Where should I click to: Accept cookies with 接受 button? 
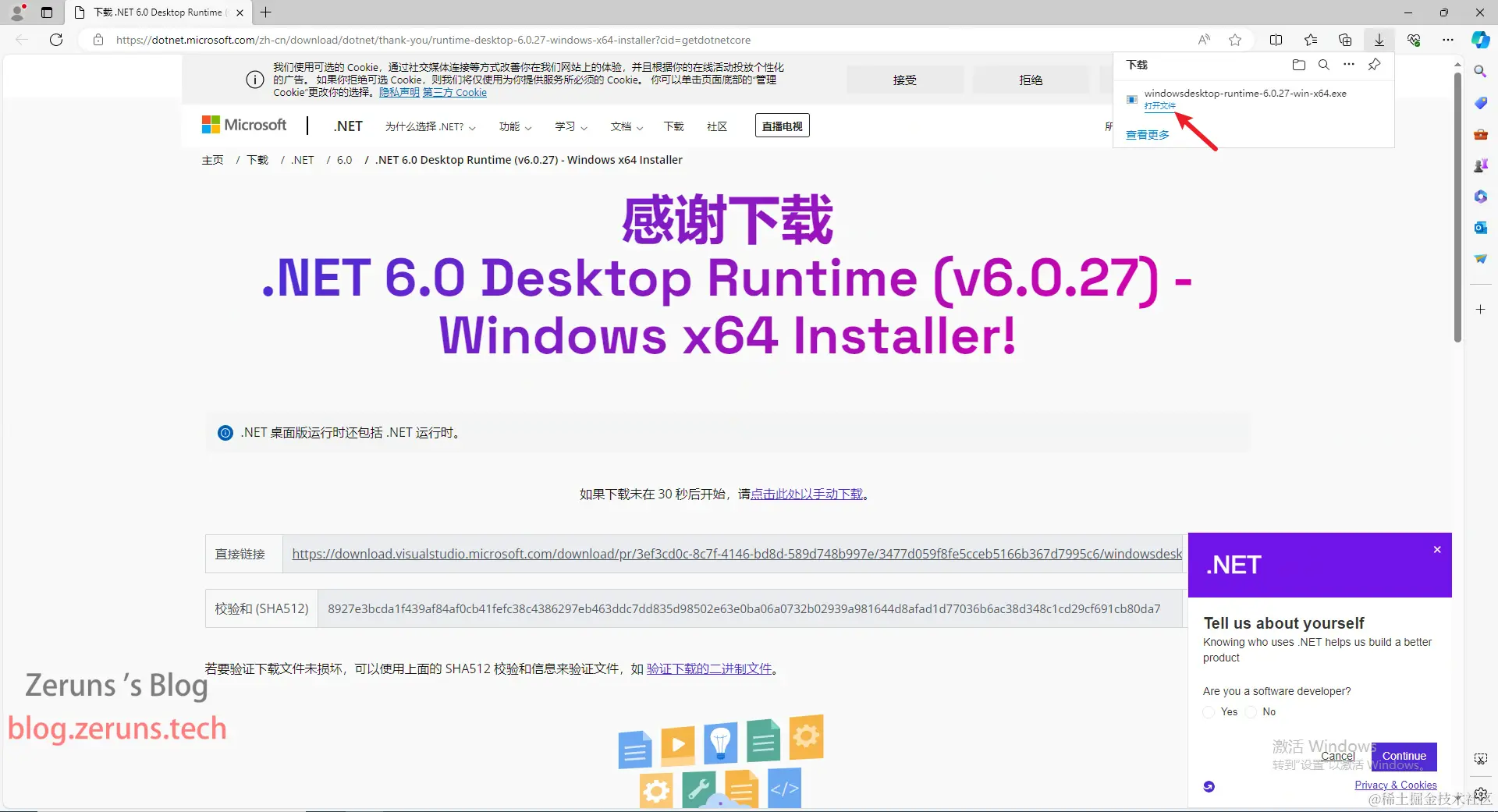click(x=905, y=80)
